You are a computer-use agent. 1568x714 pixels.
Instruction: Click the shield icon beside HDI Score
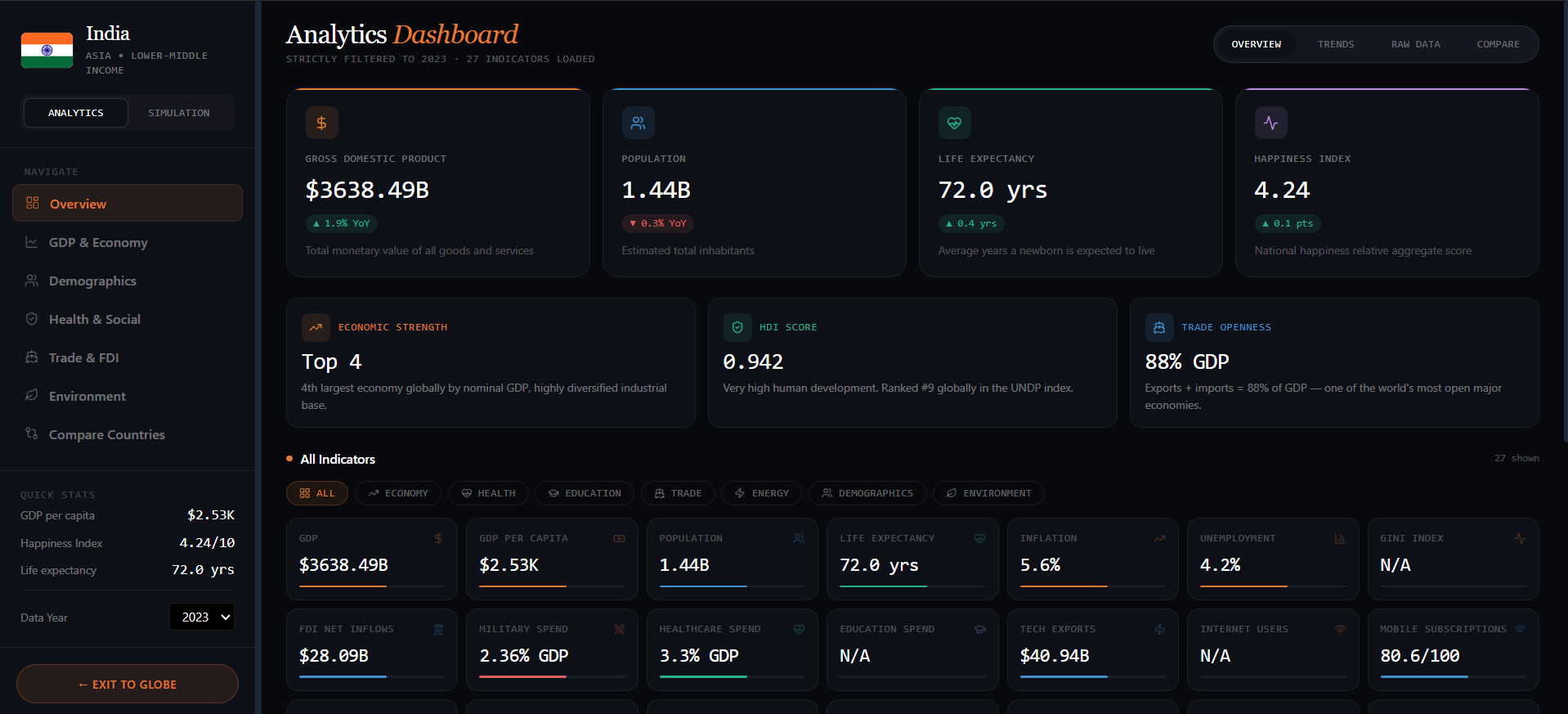pos(737,327)
